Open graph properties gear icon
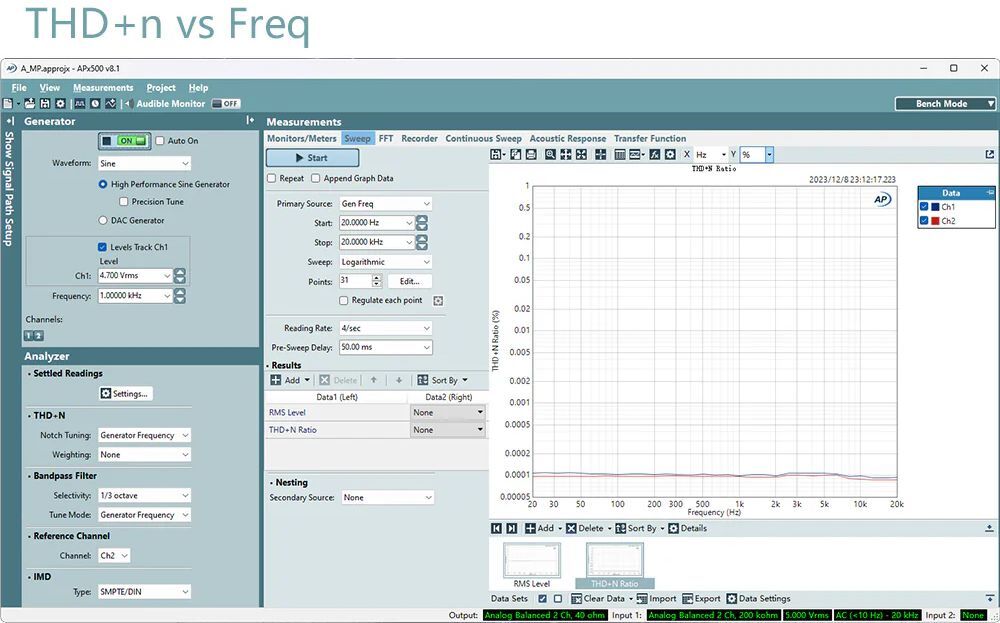 click(670, 154)
